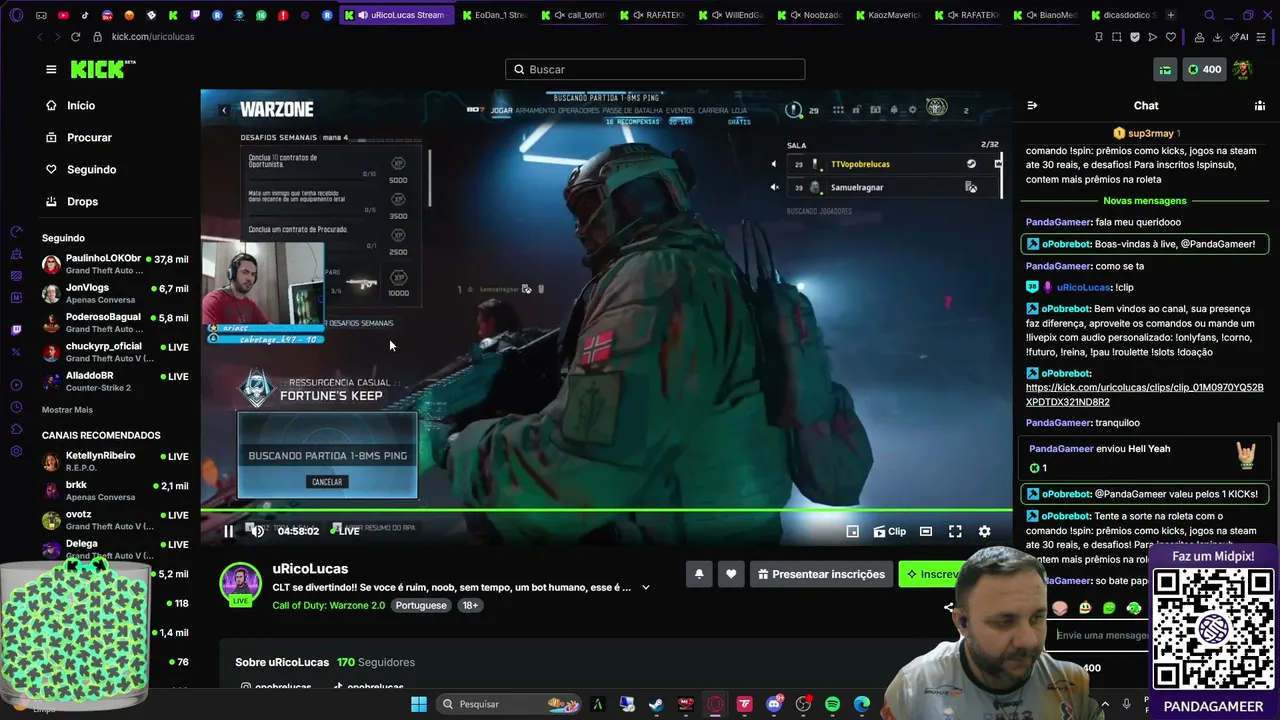View the 400 KICKs balance
The image size is (1280, 720).
1204,69
